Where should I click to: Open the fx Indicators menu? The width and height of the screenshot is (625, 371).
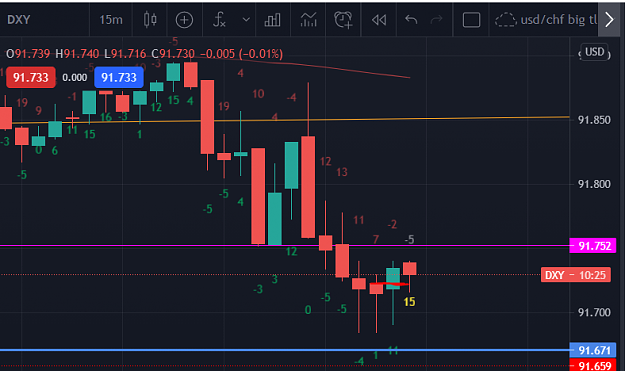pos(219,20)
